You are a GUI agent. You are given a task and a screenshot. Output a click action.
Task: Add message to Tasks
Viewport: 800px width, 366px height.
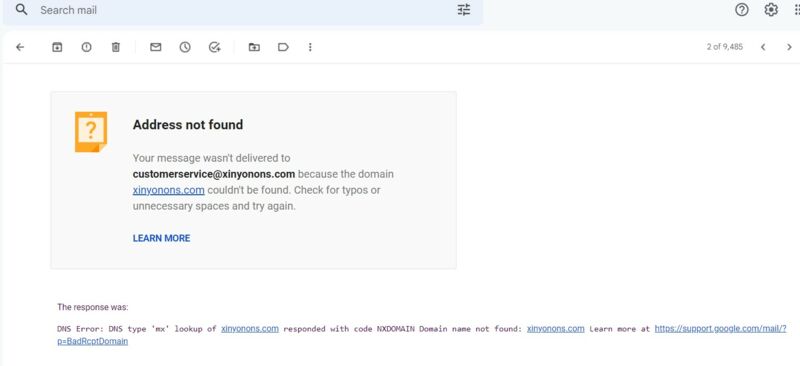(214, 47)
